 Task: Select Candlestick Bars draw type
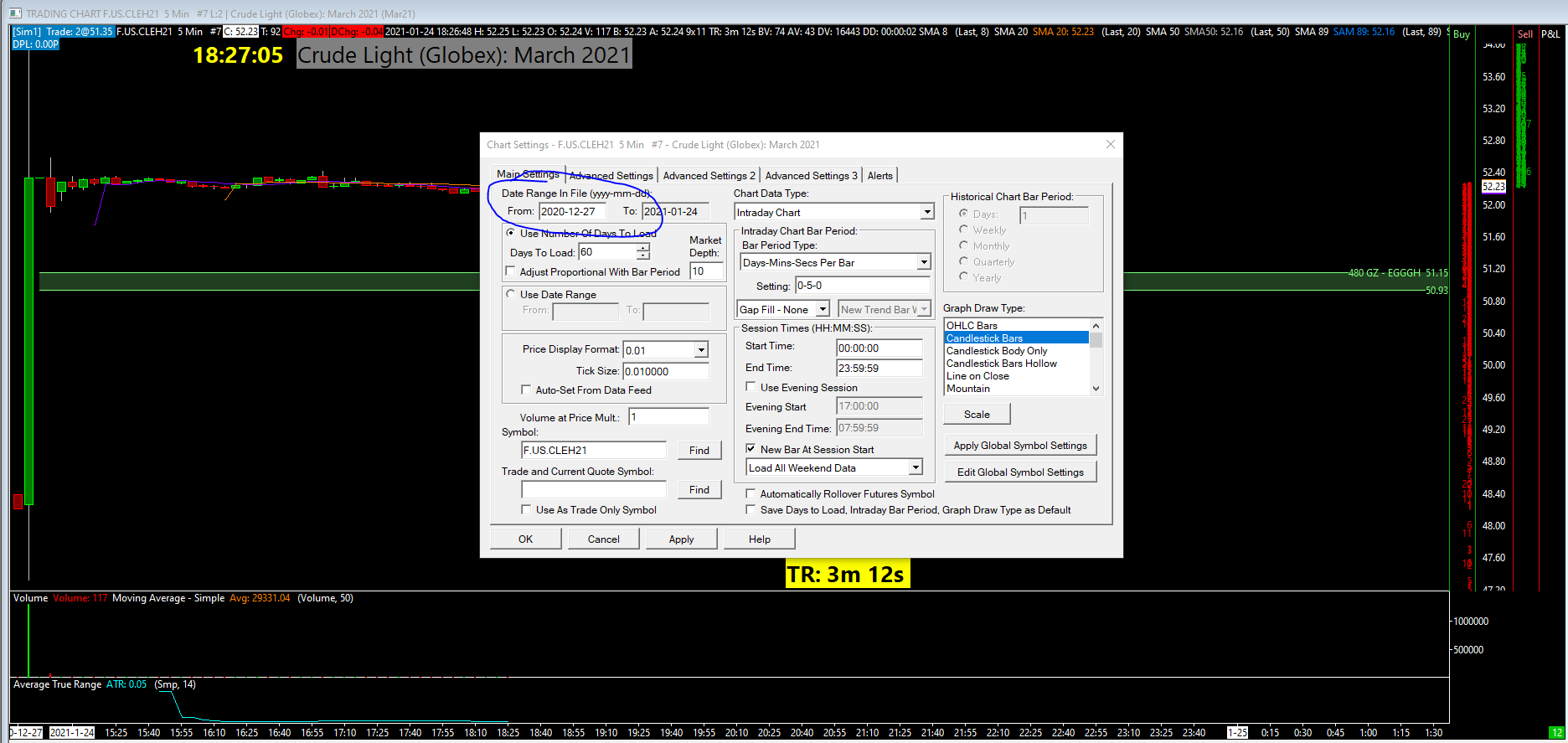[x=1017, y=338]
